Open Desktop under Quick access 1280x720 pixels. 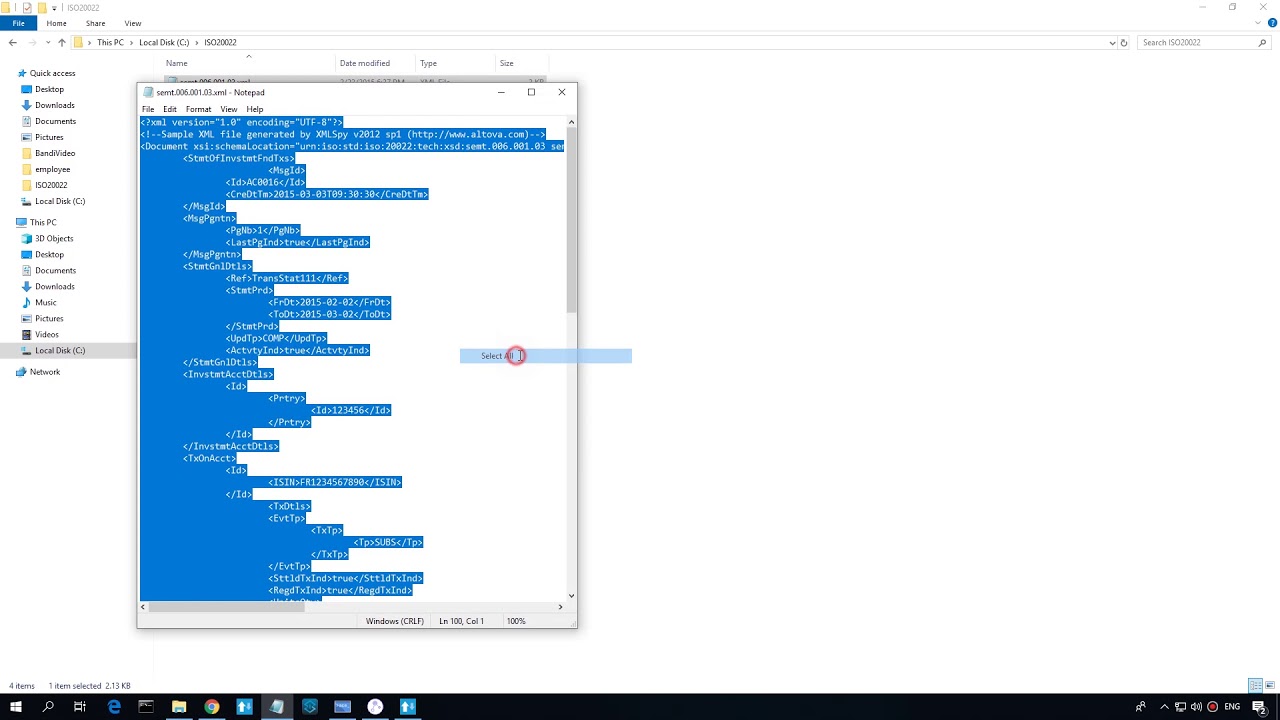[x=49, y=89]
